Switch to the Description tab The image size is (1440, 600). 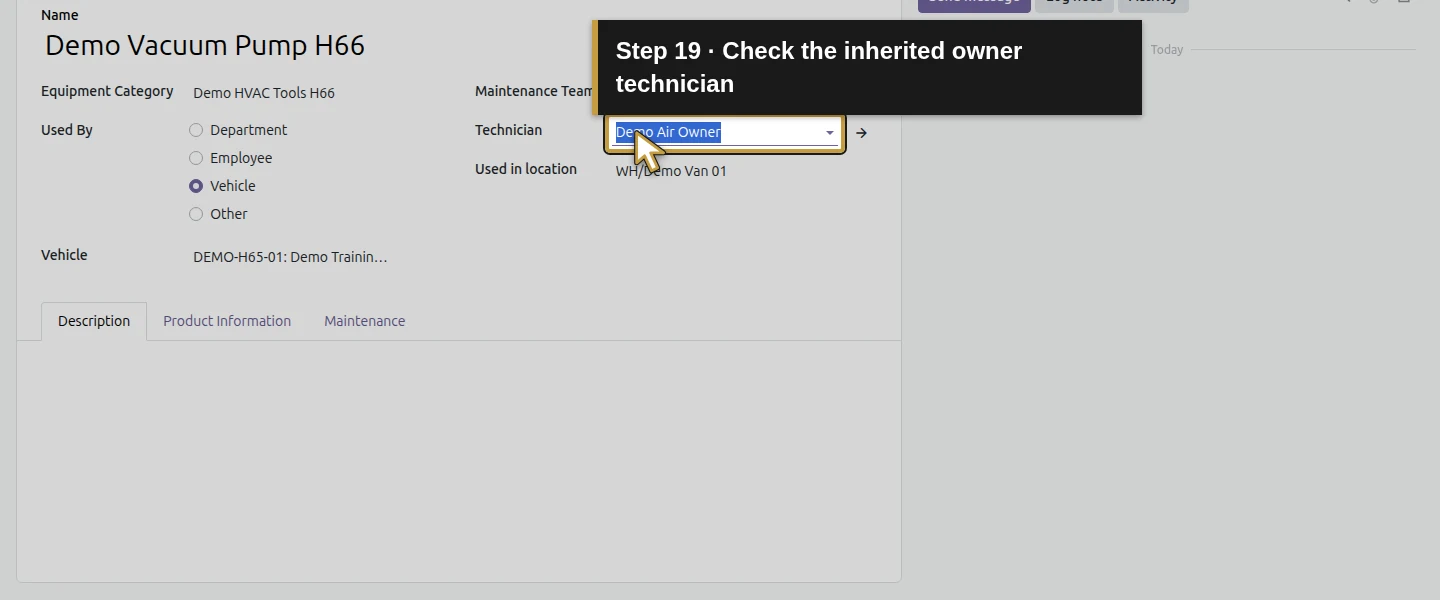point(94,321)
